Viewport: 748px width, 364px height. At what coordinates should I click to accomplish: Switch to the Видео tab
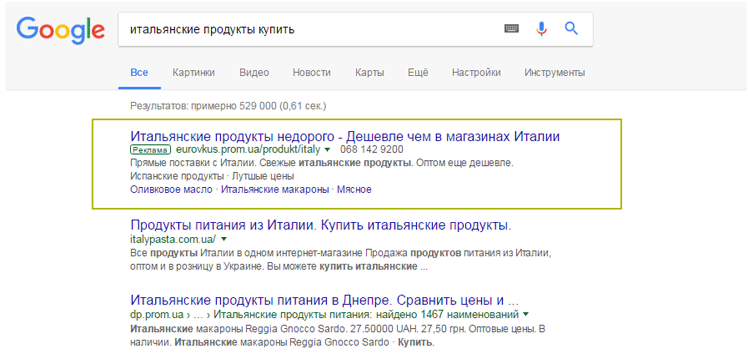coord(254,73)
